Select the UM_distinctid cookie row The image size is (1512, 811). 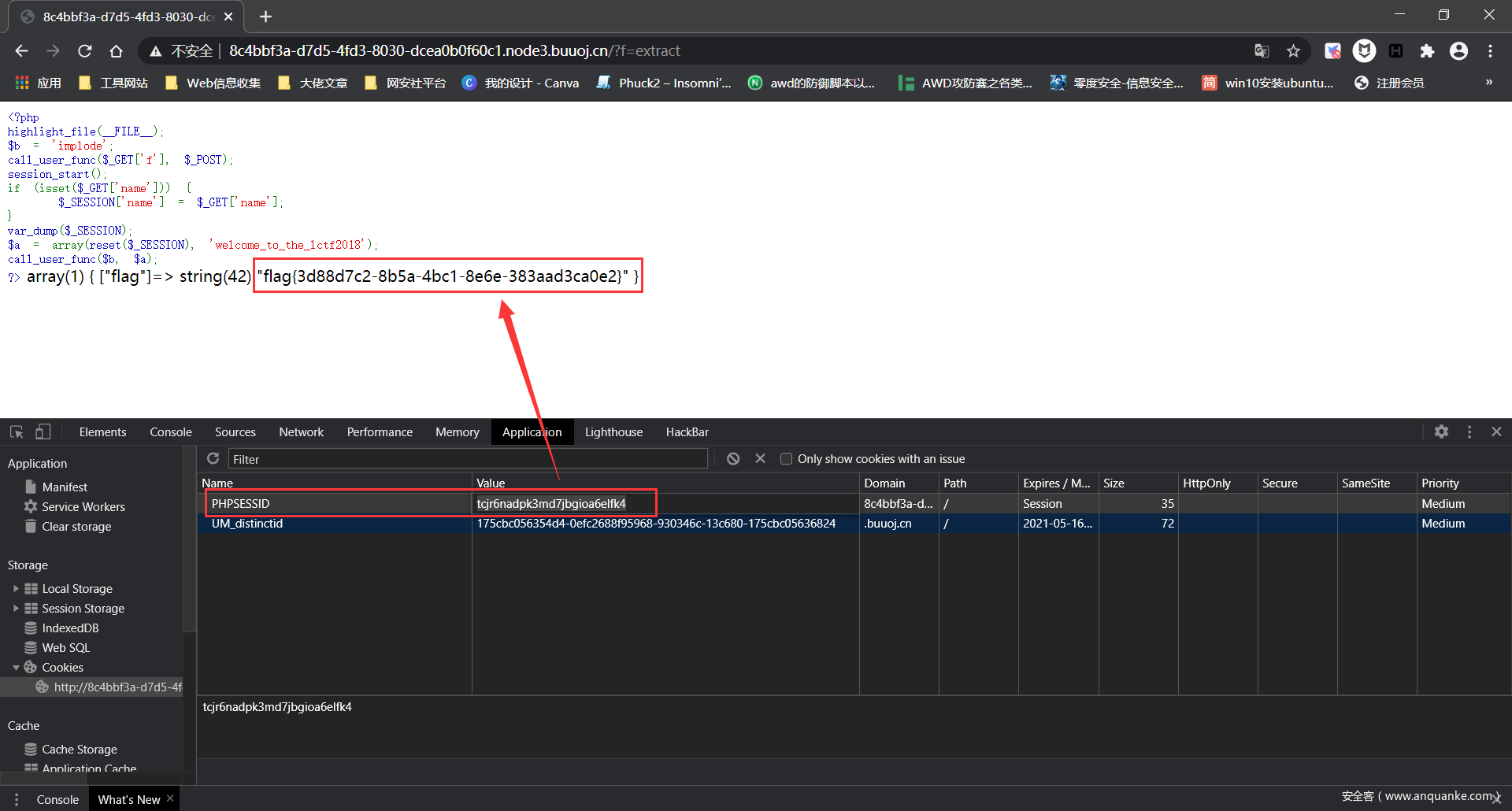click(247, 524)
